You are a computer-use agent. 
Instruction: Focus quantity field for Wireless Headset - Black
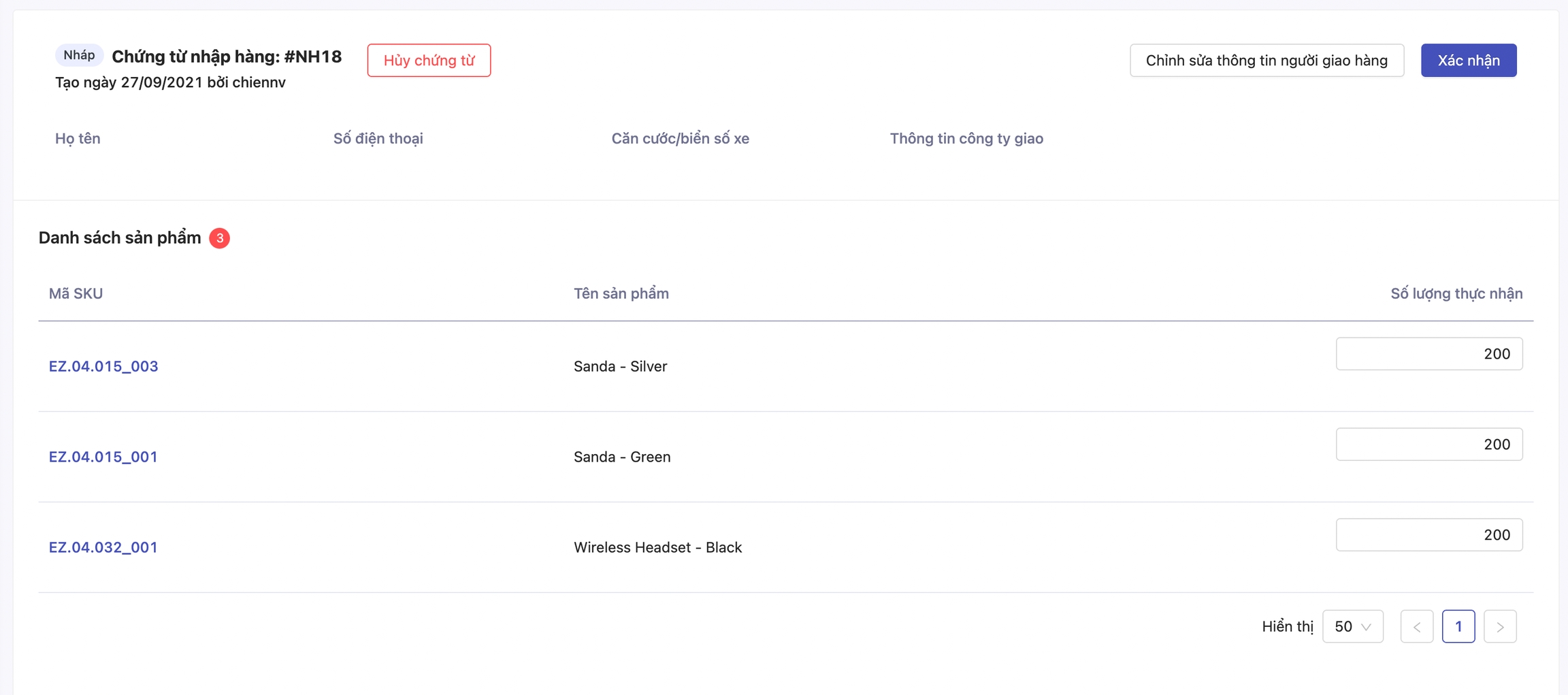(x=1428, y=535)
